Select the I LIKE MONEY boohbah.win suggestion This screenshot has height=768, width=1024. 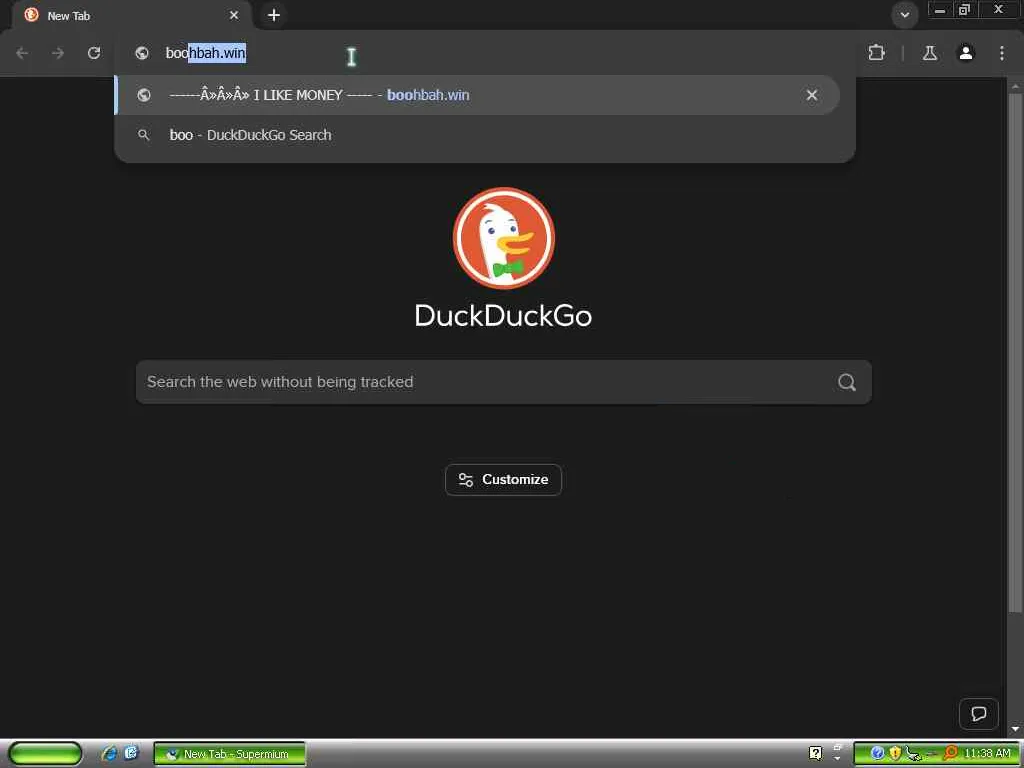click(x=477, y=95)
